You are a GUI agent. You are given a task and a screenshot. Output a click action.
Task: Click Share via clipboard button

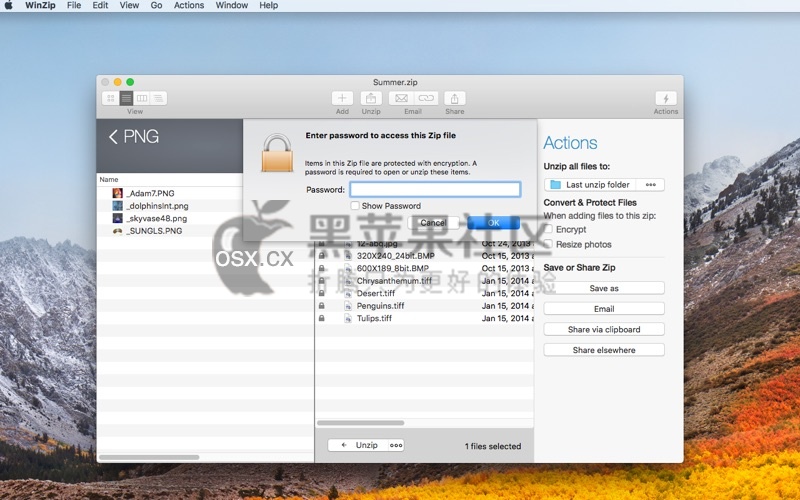point(604,329)
